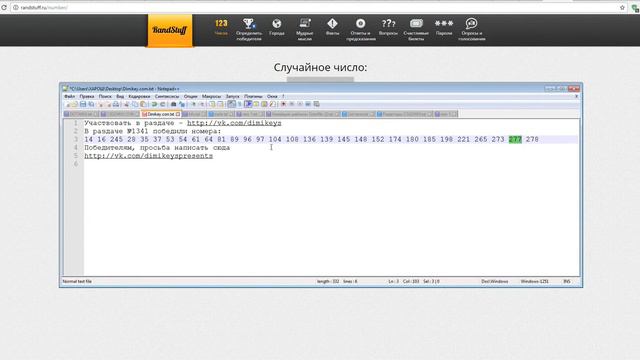640x360 pixels.
Task: Close the Dimikey.com.txt tab
Action: [178, 114]
